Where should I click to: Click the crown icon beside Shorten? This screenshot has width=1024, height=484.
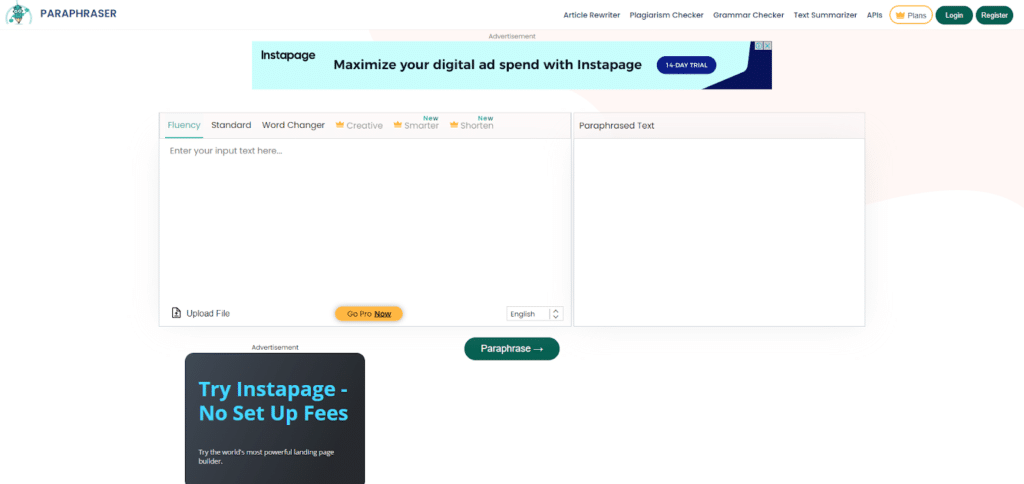(x=454, y=125)
